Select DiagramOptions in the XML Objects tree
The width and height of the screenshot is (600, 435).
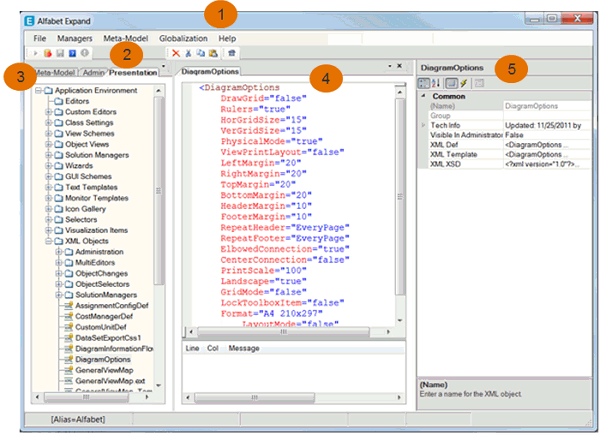click(102, 357)
